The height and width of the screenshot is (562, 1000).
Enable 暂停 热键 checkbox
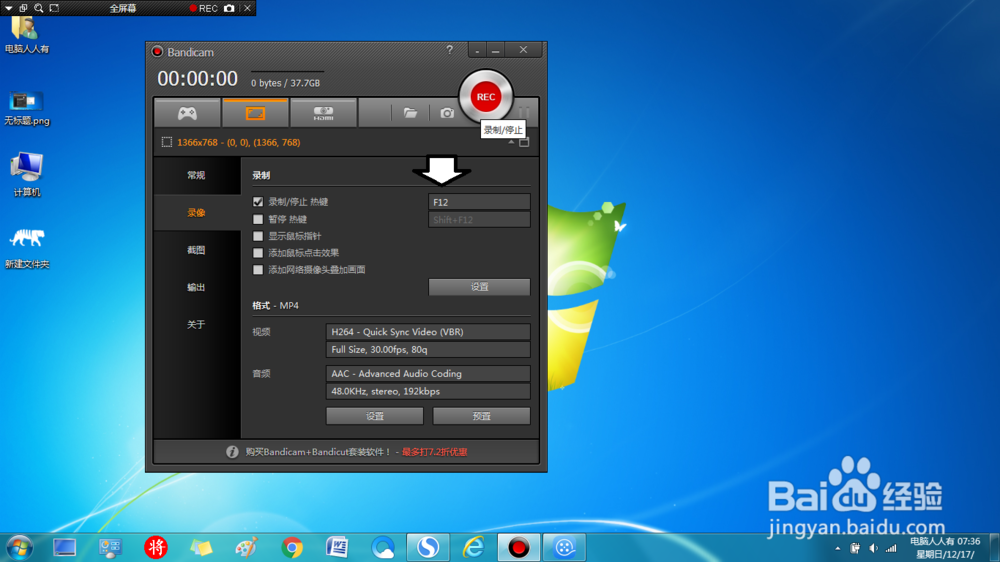tap(258, 219)
